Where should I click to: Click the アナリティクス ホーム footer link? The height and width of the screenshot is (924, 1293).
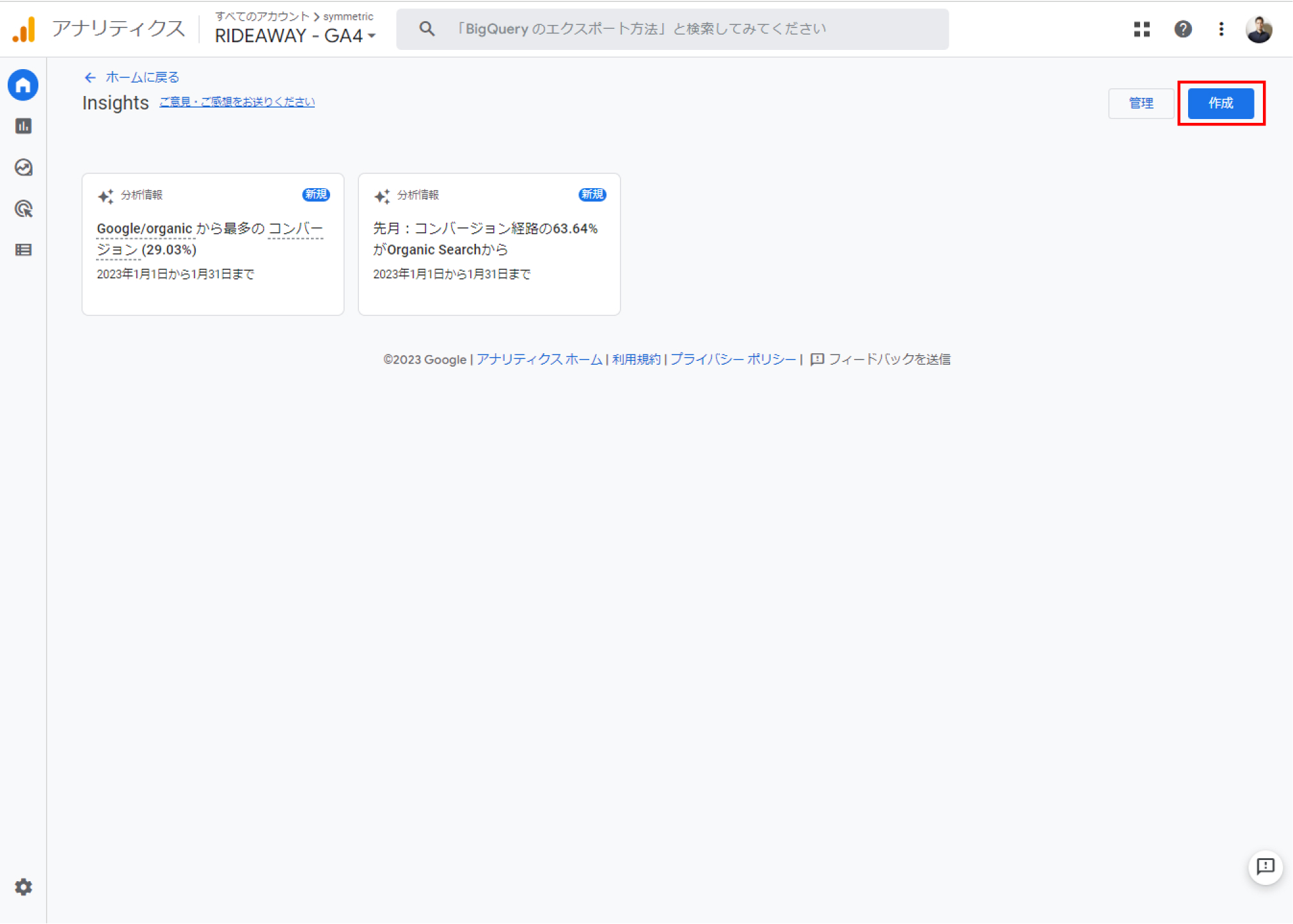tap(539, 359)
